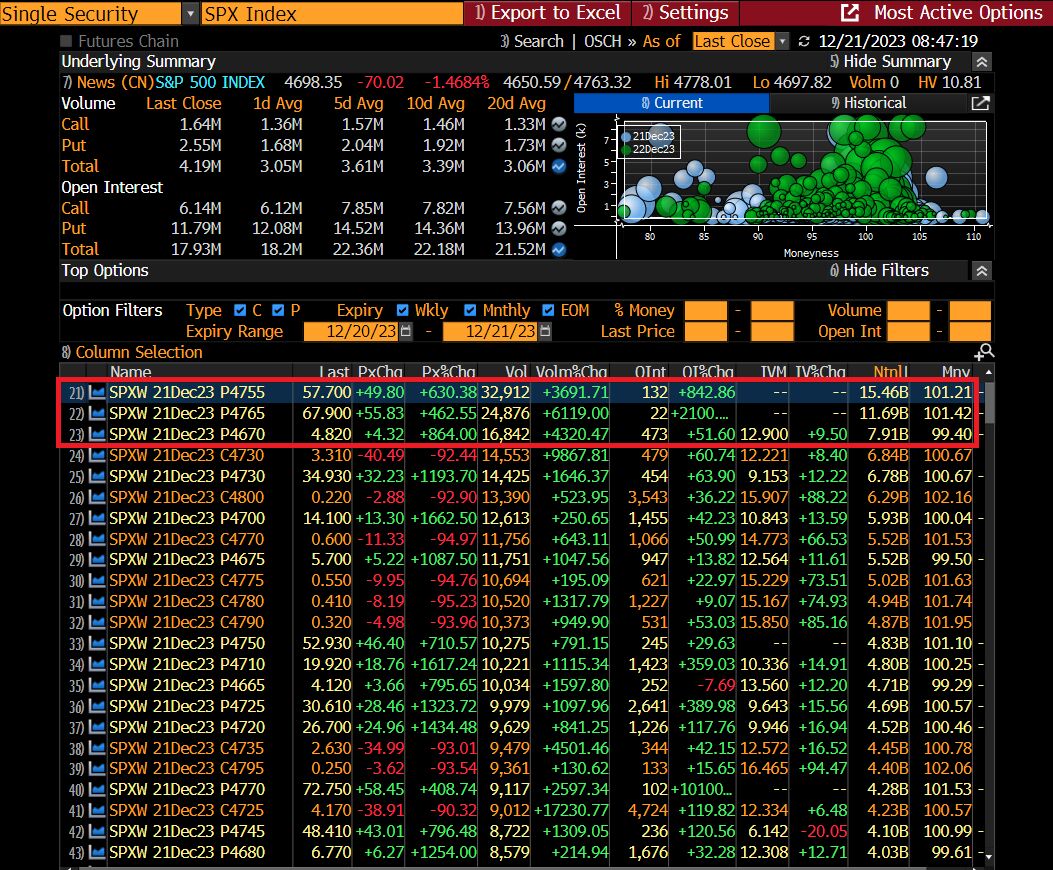Viewport: 1053px width, 870px height.
Task: Click the SPX Index security field
Action: tap(332, 13)
